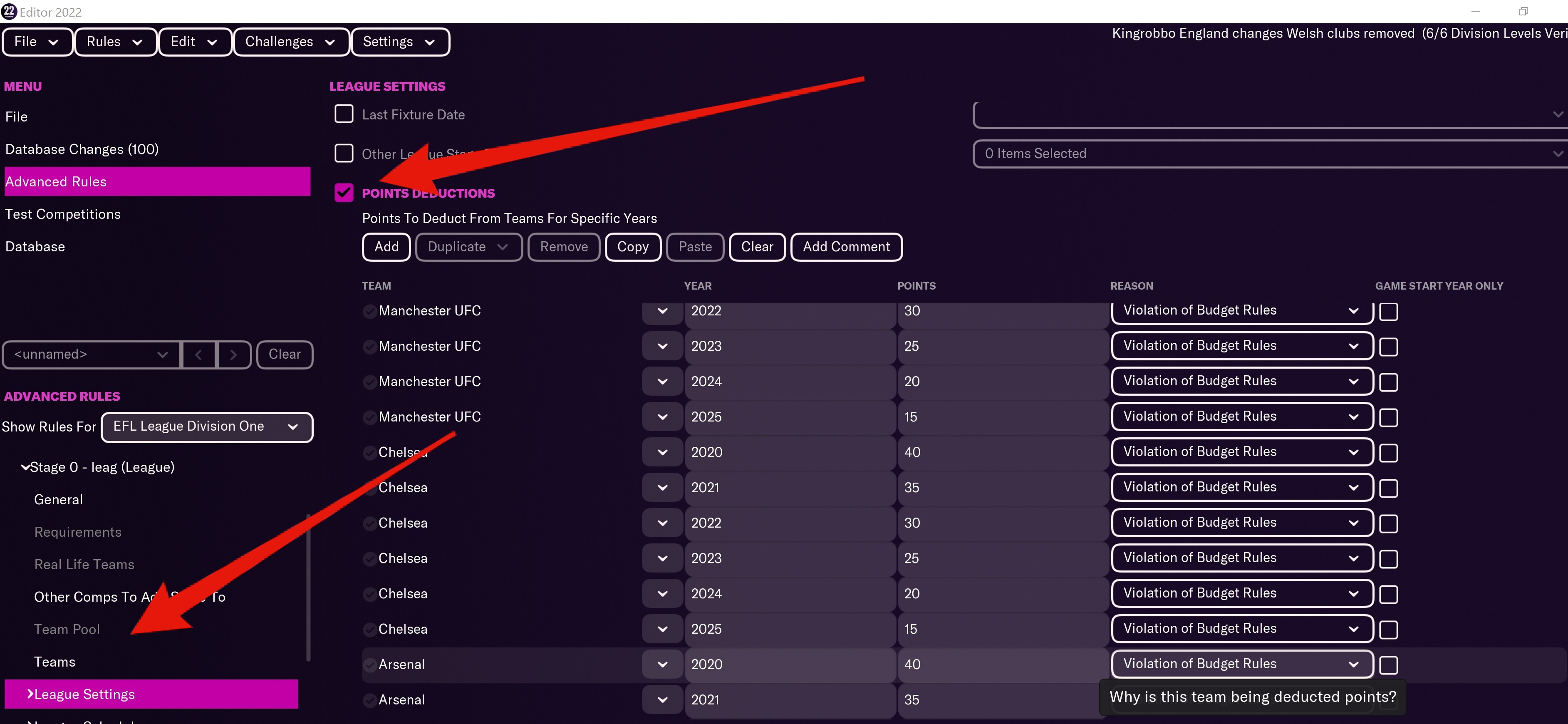
Task: Open Reason dropdown for Manchester UFC 2023
Action: 1242,346
